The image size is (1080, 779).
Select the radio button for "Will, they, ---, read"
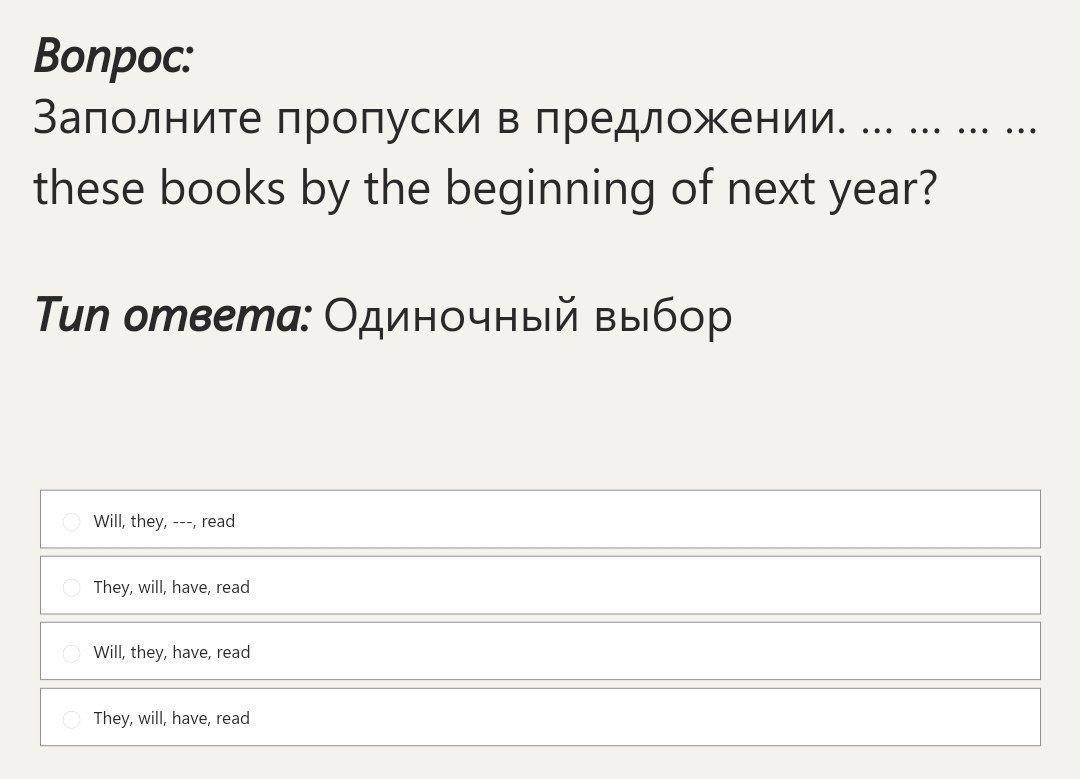point(71,522)
